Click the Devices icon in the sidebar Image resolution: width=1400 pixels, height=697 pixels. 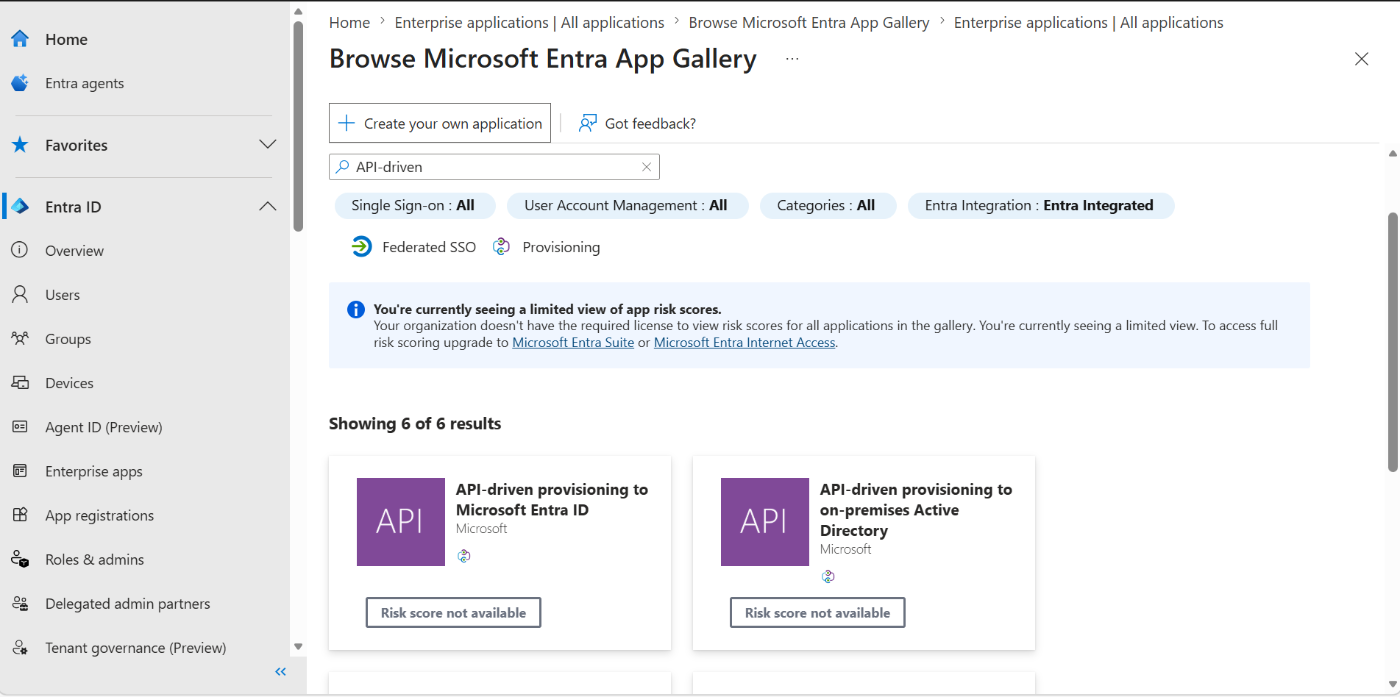(x=20, y=383)
